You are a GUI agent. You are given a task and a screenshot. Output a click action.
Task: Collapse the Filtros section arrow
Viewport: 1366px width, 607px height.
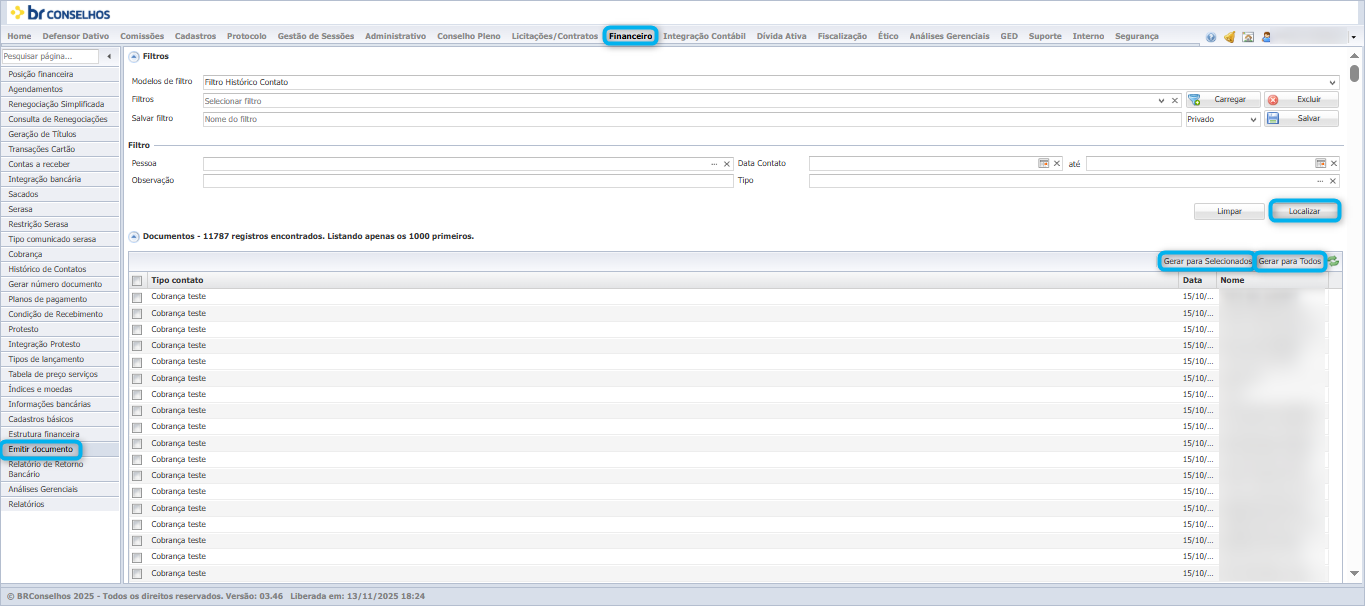pyautogui.click(x=134, y=57)
